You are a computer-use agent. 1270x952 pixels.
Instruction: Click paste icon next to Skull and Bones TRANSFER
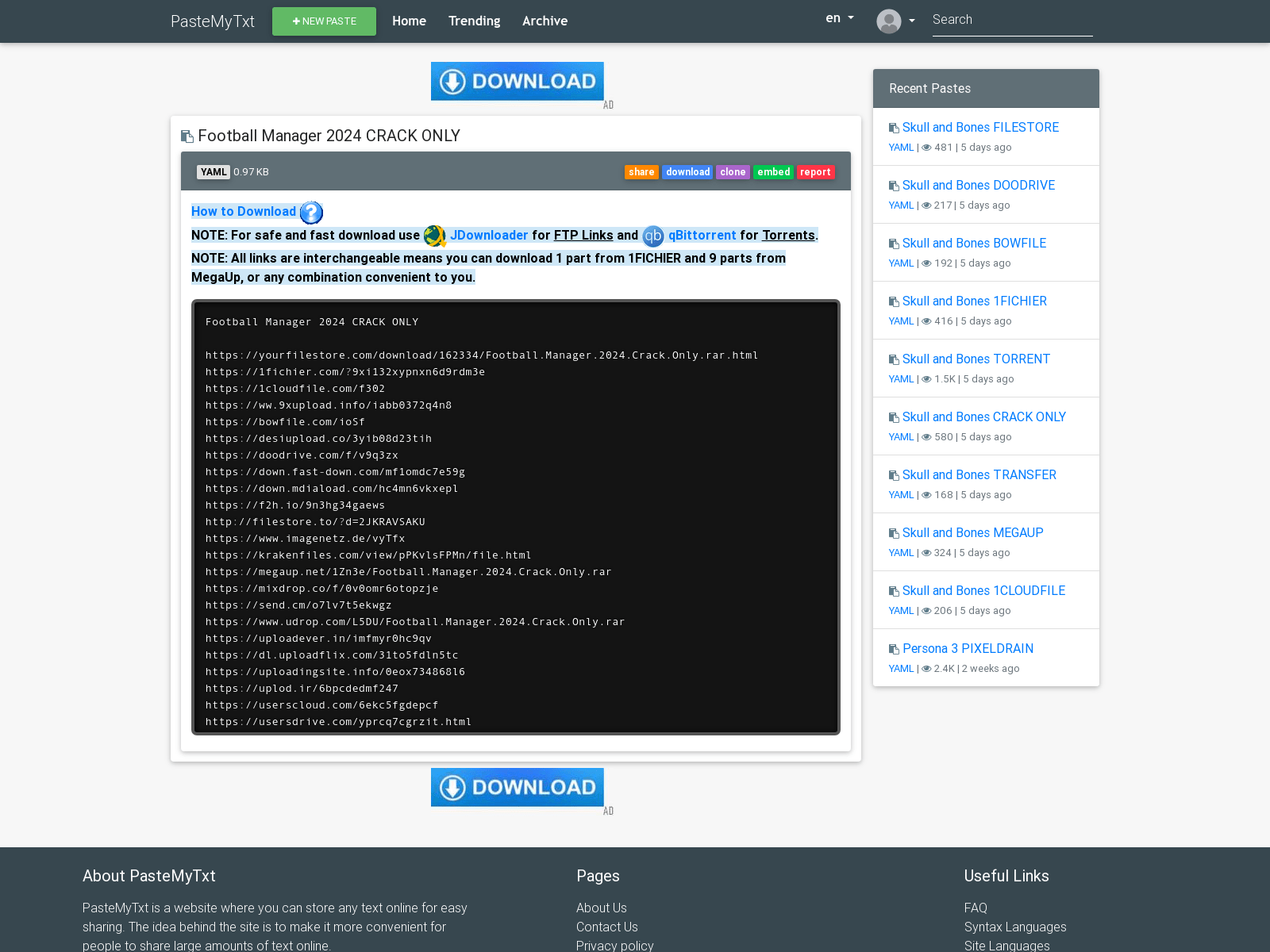coord(894,476)
